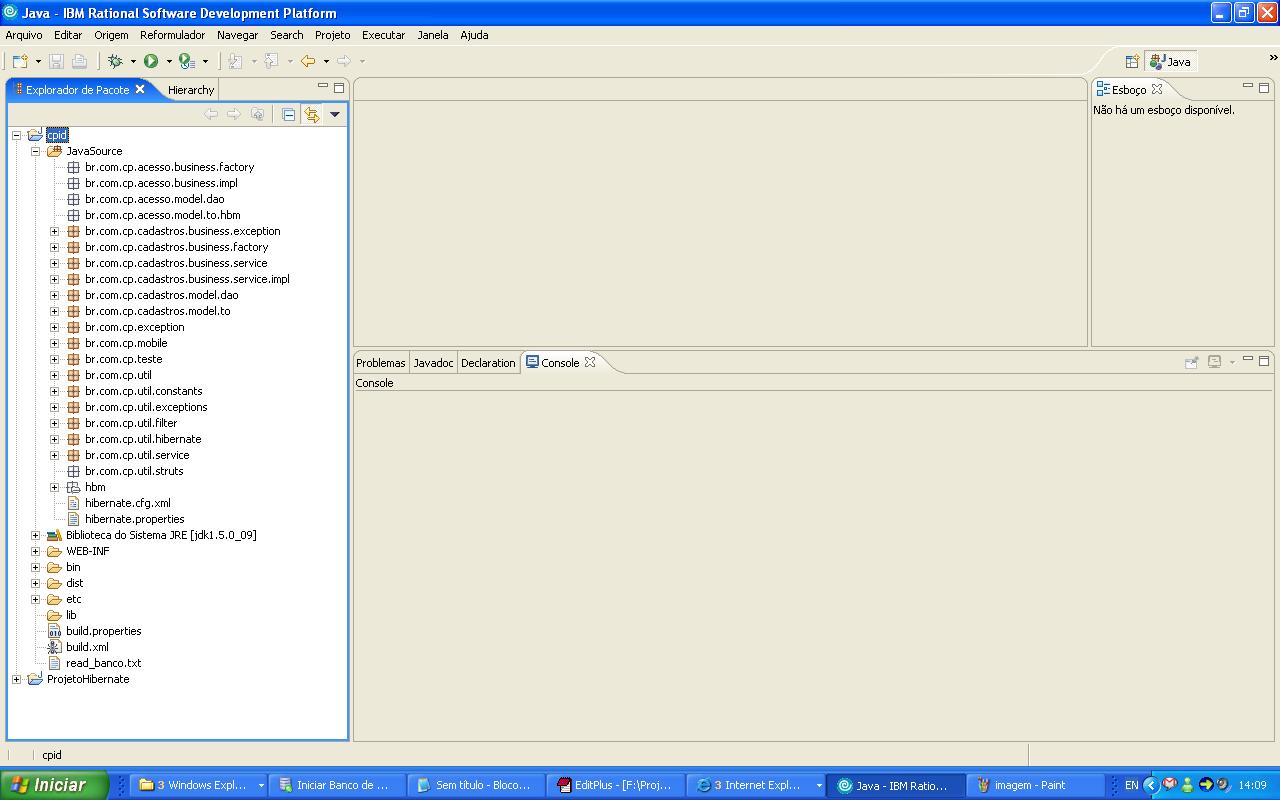Expand the br.com.cp.mobile package

(55, 343)
